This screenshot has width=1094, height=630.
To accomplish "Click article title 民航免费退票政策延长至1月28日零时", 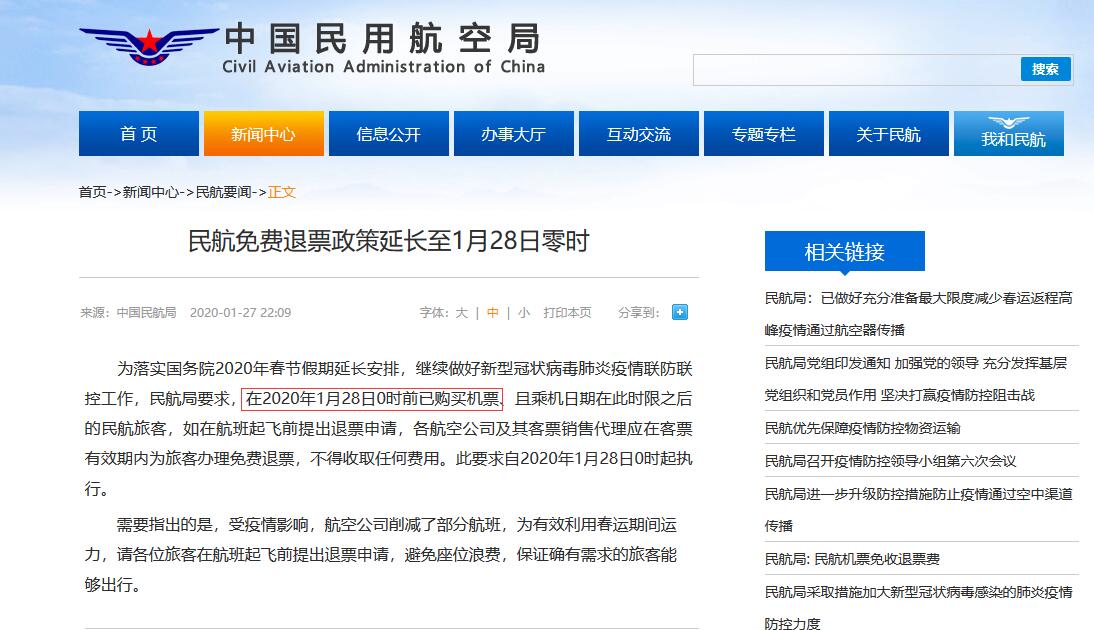I will (x=389, y=241).
